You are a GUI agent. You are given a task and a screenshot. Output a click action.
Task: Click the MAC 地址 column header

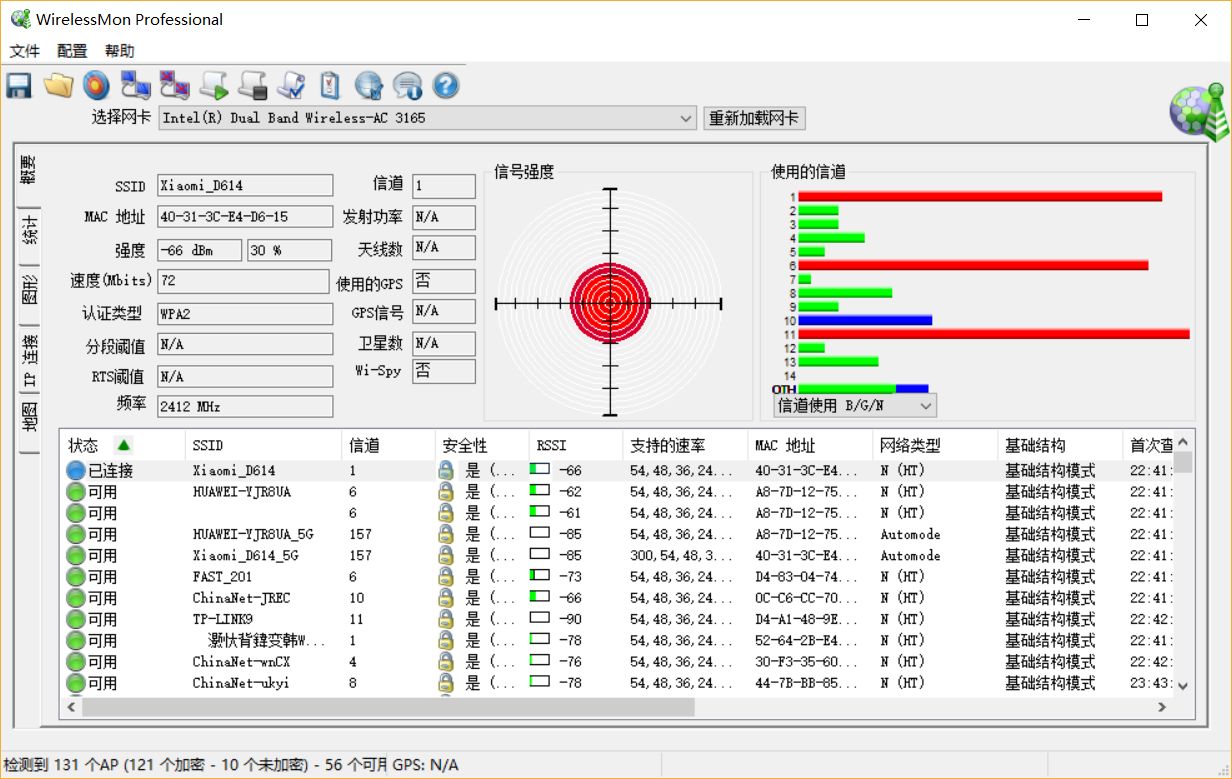click(x=810, y=445)
